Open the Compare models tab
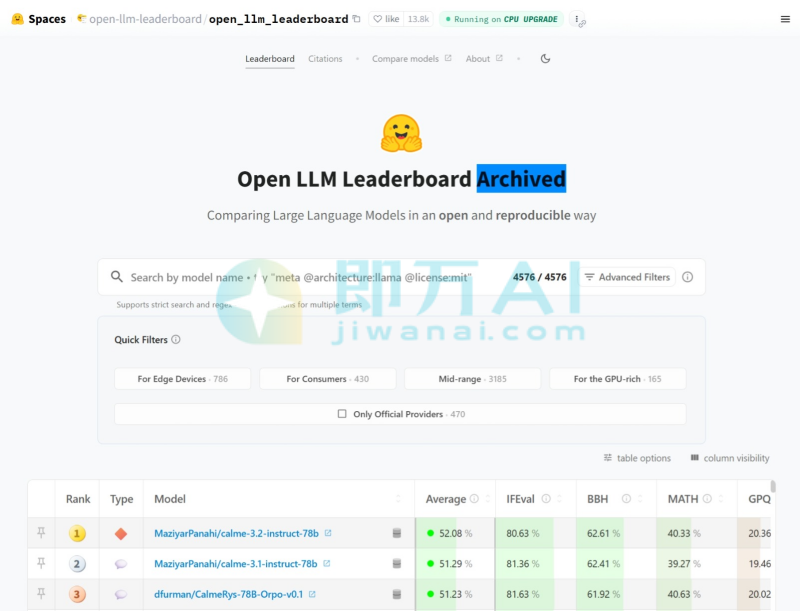 [405, 59]
